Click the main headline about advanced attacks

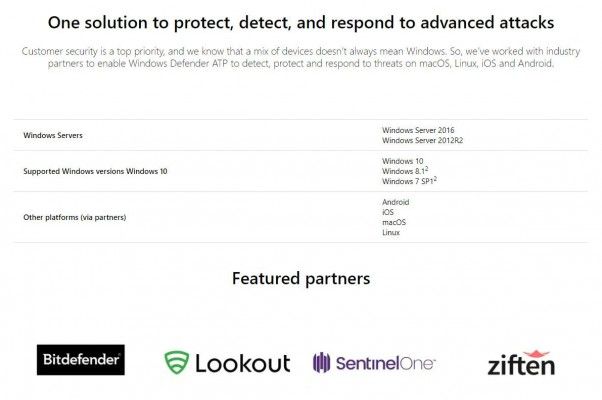pos(301,22)
